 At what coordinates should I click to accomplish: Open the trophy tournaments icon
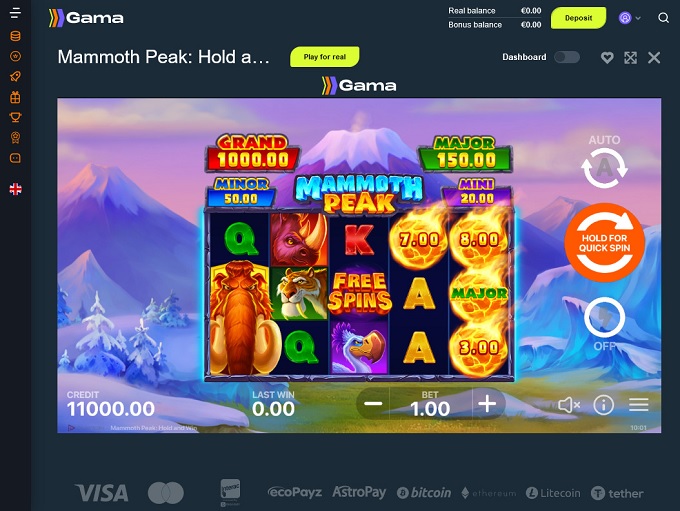pos(15,118)
